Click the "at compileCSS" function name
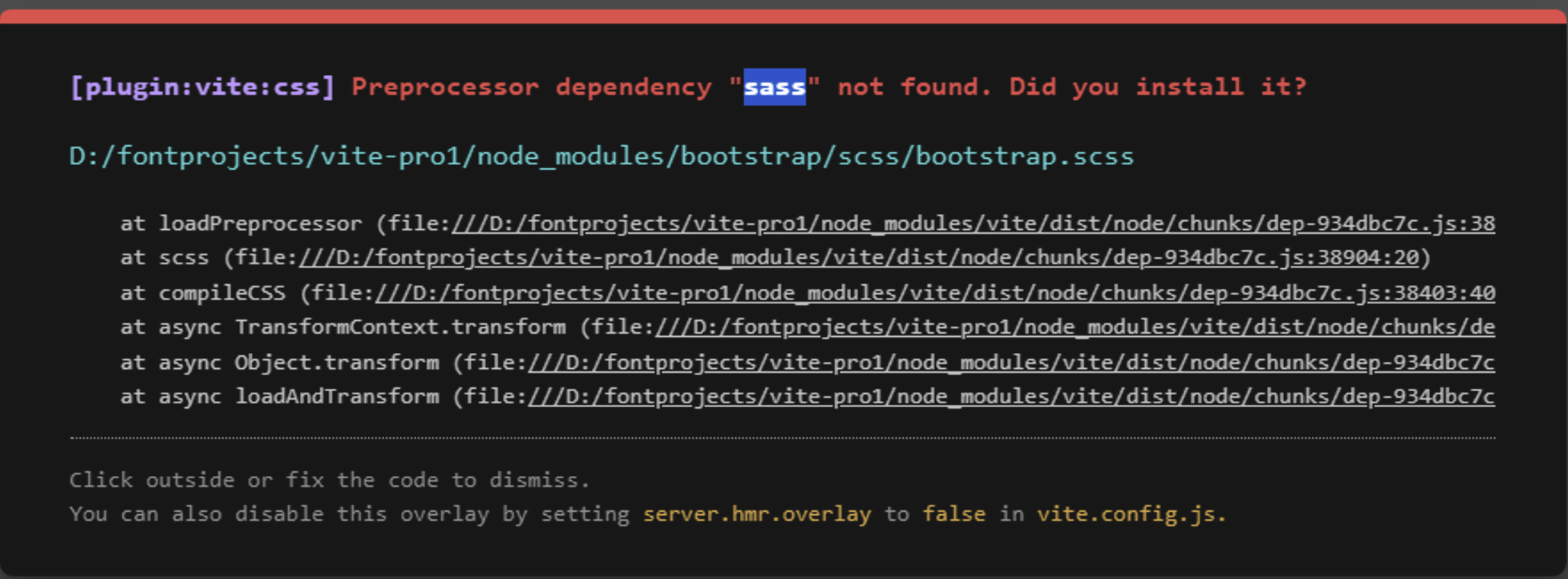 pyautogui.click(x=221, y=293)
